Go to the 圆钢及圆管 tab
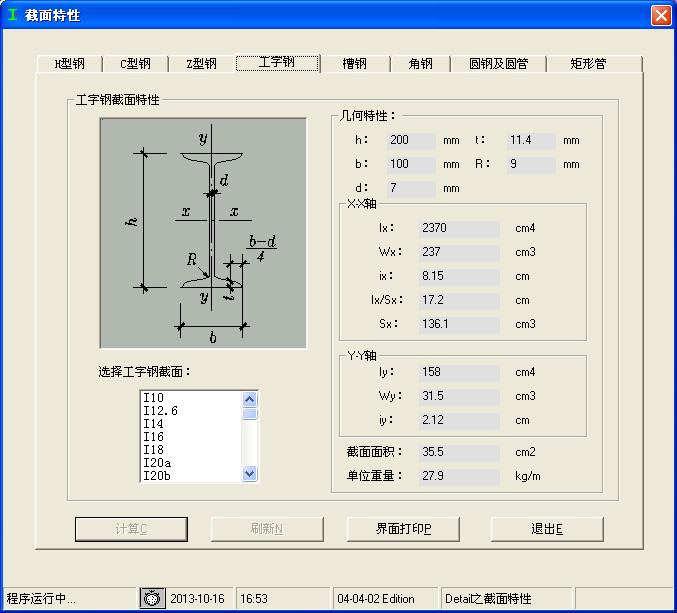This screenshot has height=613, width=677. (499, 64)
